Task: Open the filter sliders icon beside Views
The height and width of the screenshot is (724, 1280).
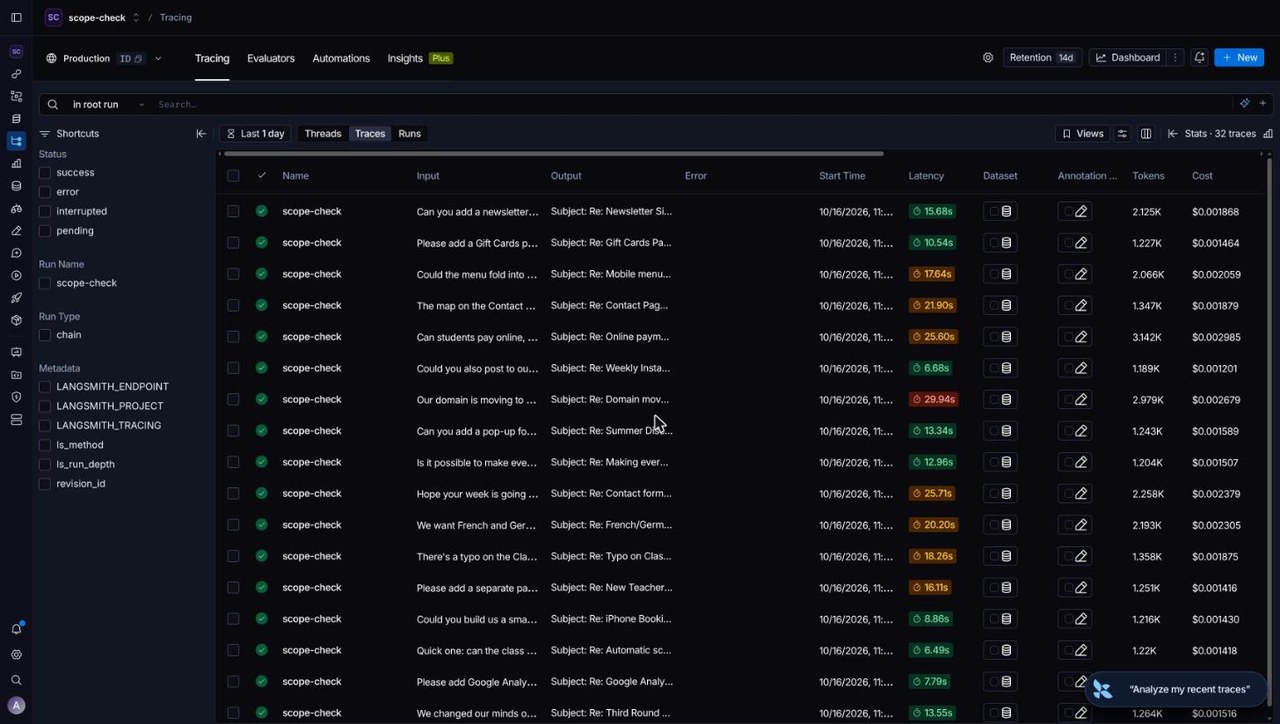Action: (1122, 134)
